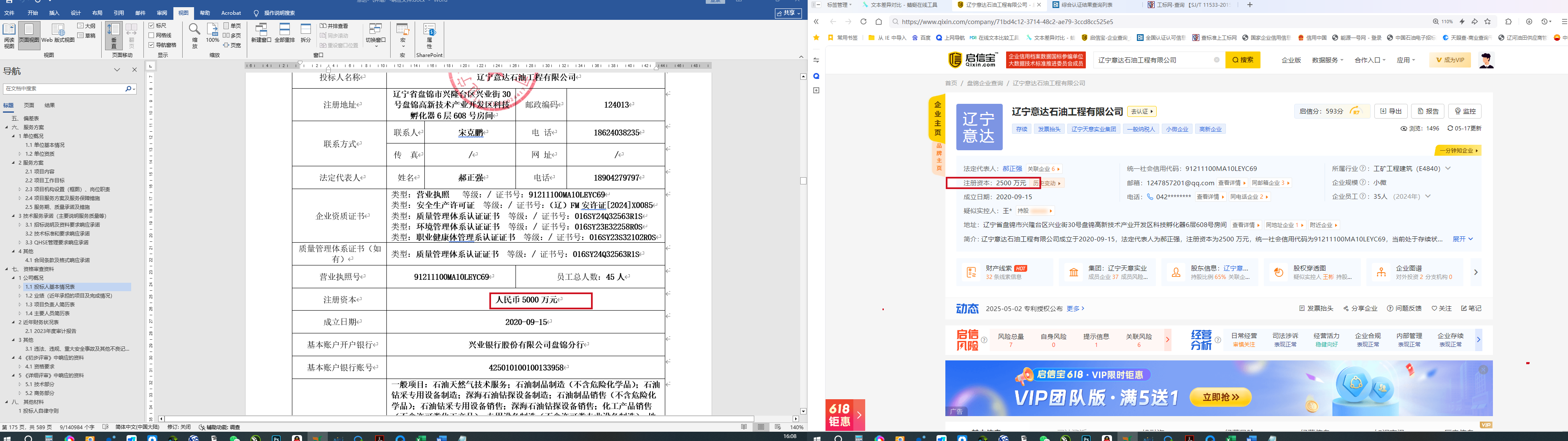Clear the Qixin search box text
This screenshot has height=441, width=1568.
tap(1216, 60)
